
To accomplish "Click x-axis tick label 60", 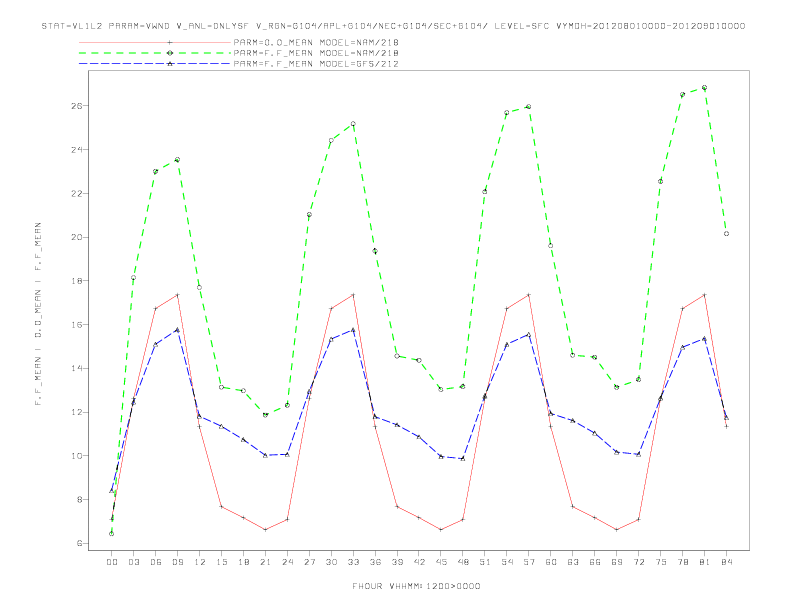I will 551,562.
